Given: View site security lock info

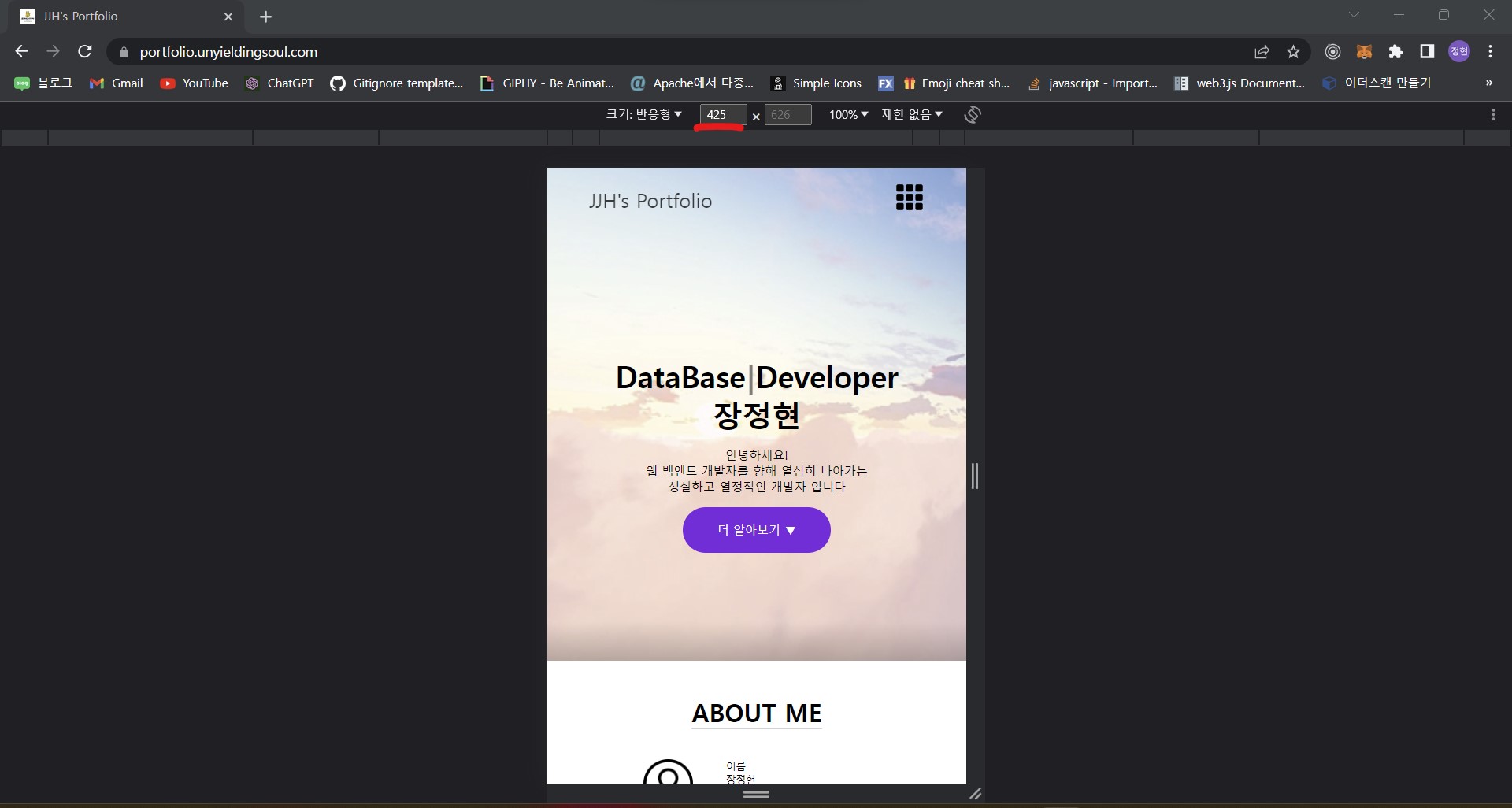Looking at the screenshot, I should coord(123,53).
